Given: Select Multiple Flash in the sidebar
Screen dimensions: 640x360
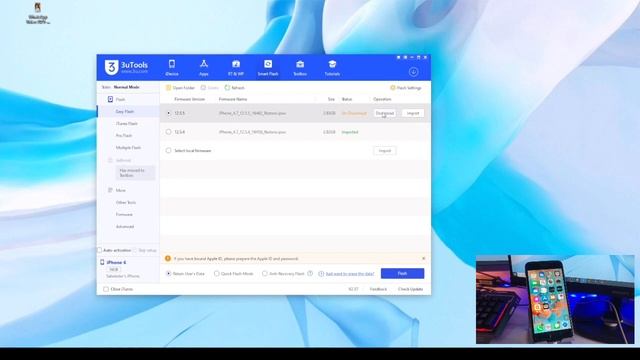Looking at the screenshot, I should (128, 147).
